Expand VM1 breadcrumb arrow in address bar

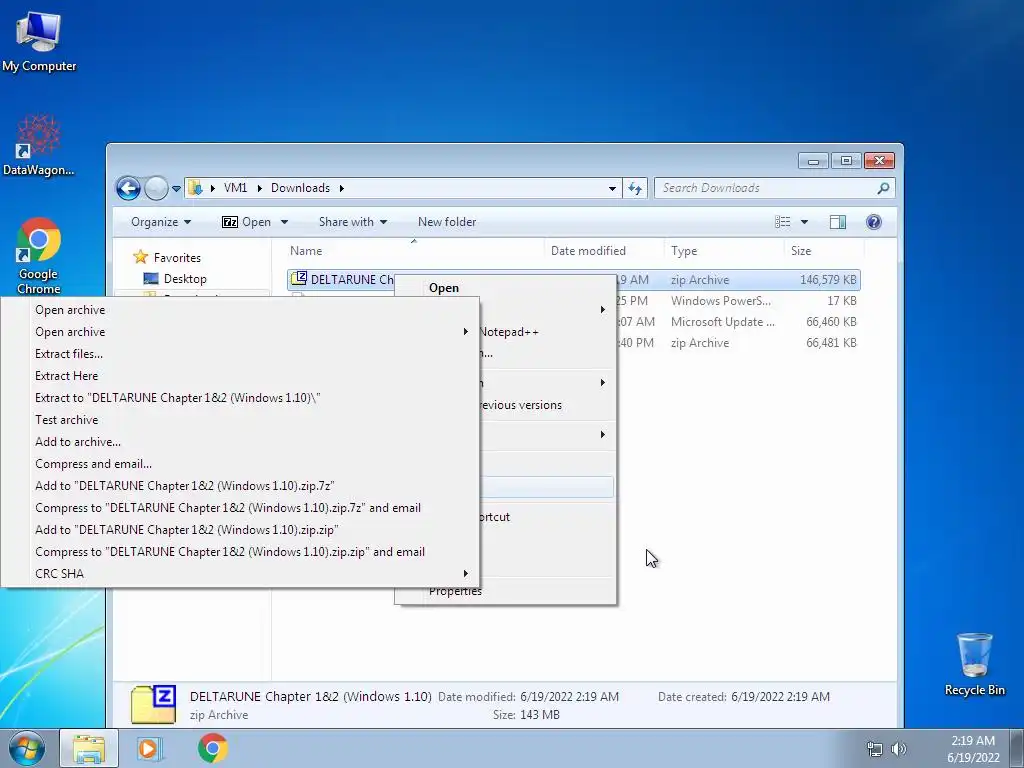259,188
